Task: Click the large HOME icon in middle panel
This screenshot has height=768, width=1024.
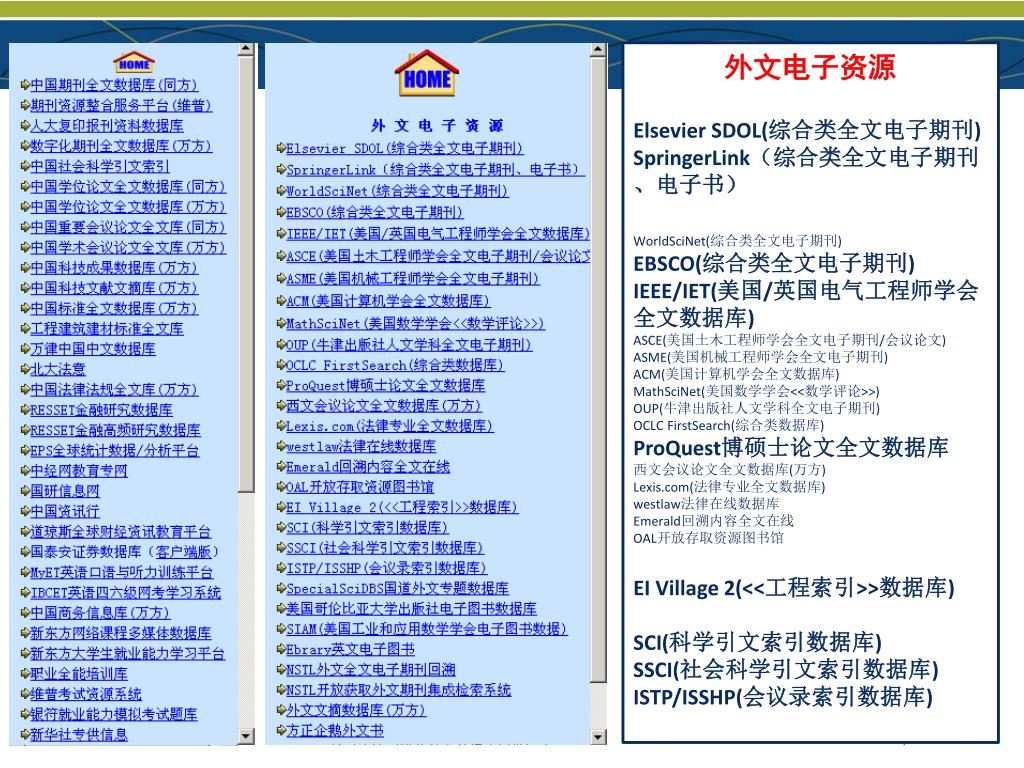Action: click(427, 74)
